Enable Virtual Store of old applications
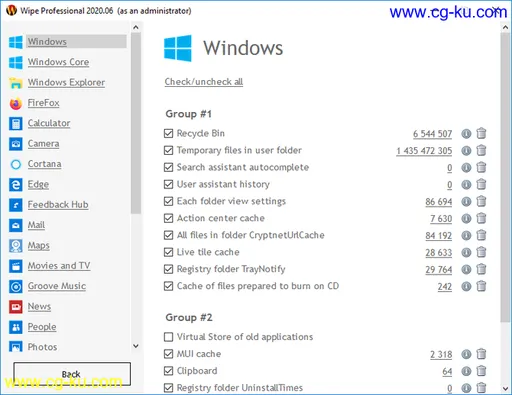This screenshot has height=395, width=512. (169, 337)
